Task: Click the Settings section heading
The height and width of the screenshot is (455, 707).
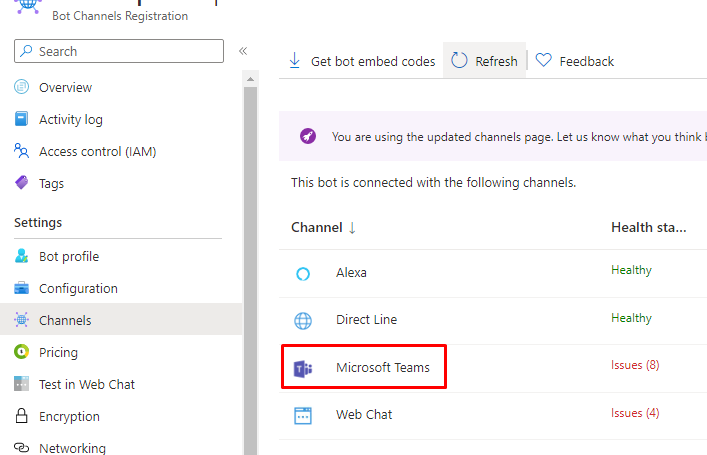Action: coord(38,223)
